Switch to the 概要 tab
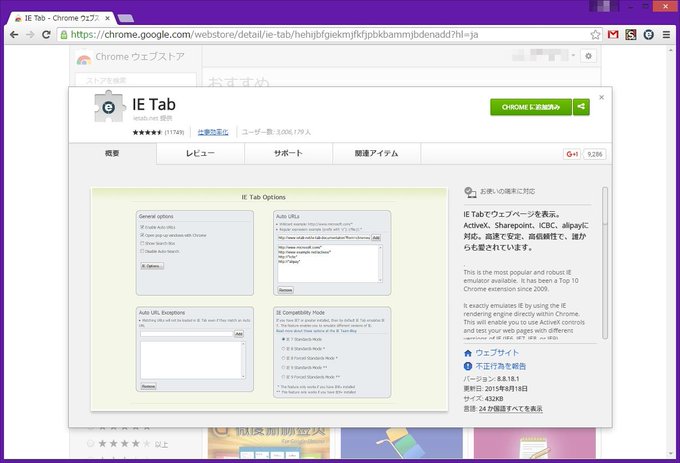This screenshot has width=680, height=463. coord(112,153)
